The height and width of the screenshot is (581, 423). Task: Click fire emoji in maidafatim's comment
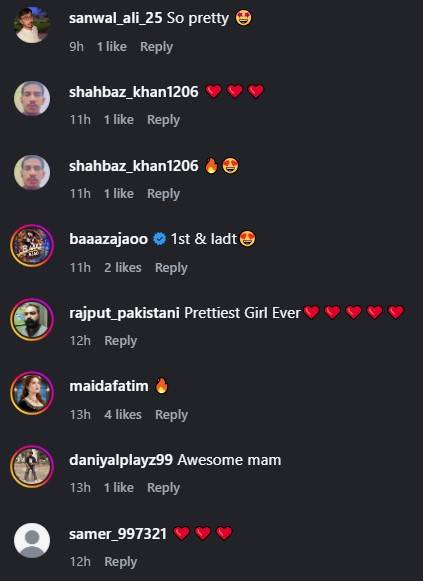point(161,386)
